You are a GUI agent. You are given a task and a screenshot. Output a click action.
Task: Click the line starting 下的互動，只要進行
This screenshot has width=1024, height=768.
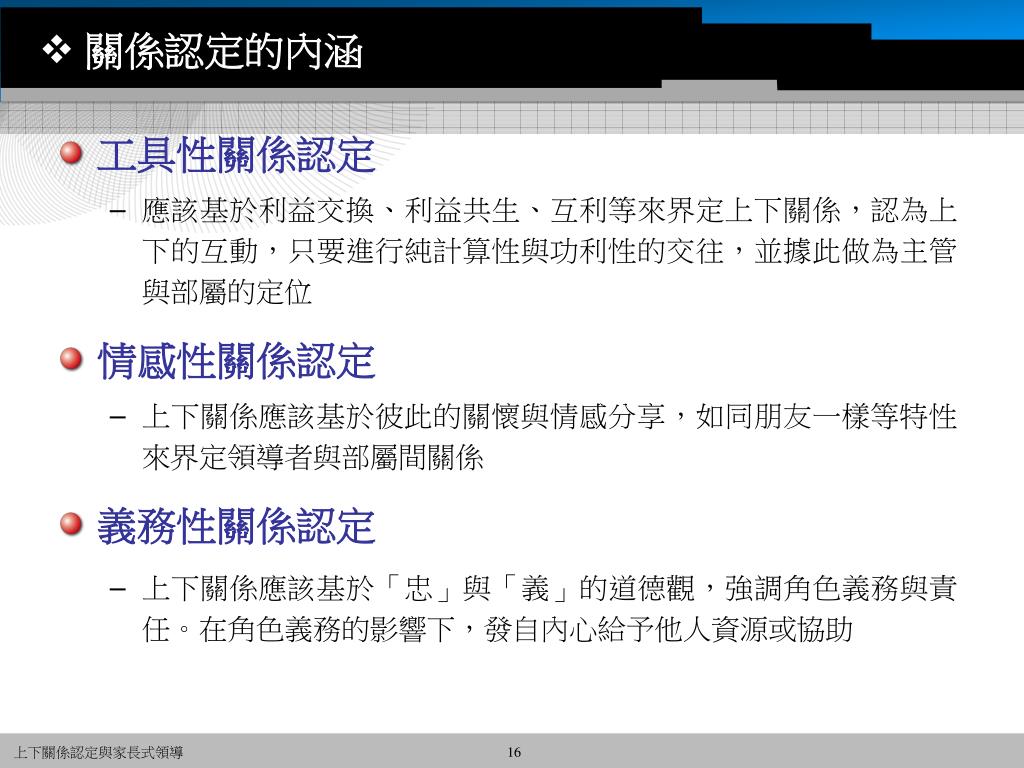[x=549, y=251]
